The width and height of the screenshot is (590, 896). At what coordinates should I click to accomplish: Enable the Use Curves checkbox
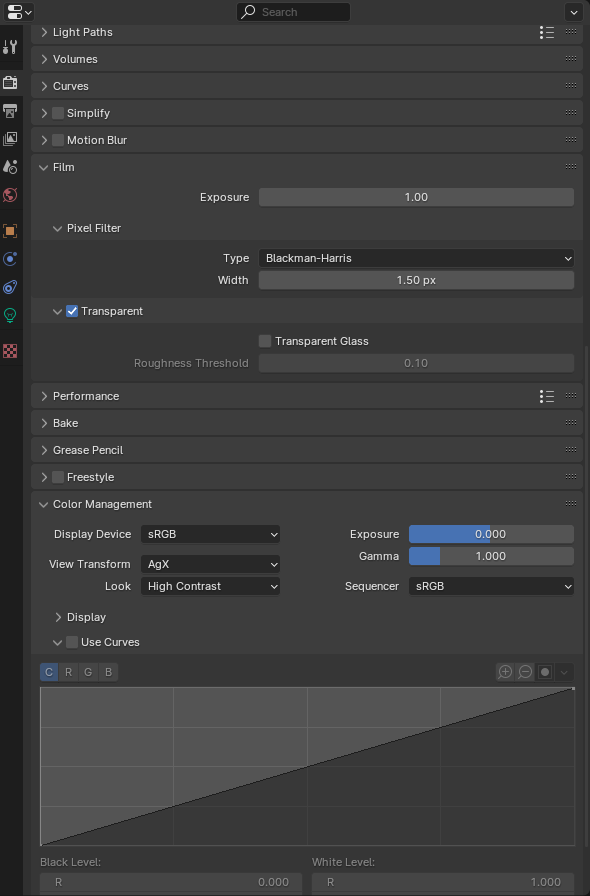click(72, 642)
